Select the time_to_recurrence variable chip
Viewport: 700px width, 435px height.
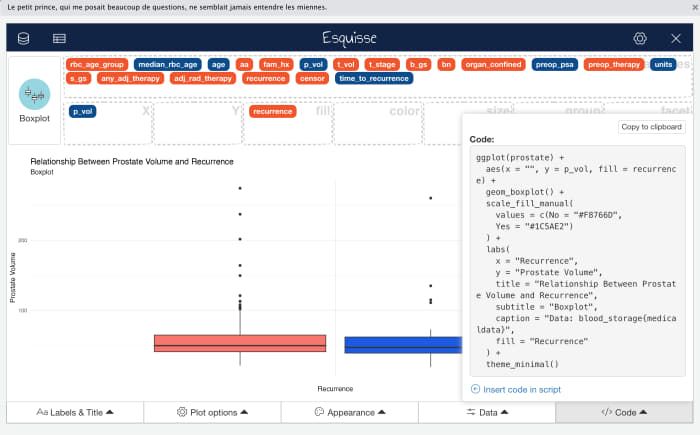pyautogui.click(x=374, y=78)
